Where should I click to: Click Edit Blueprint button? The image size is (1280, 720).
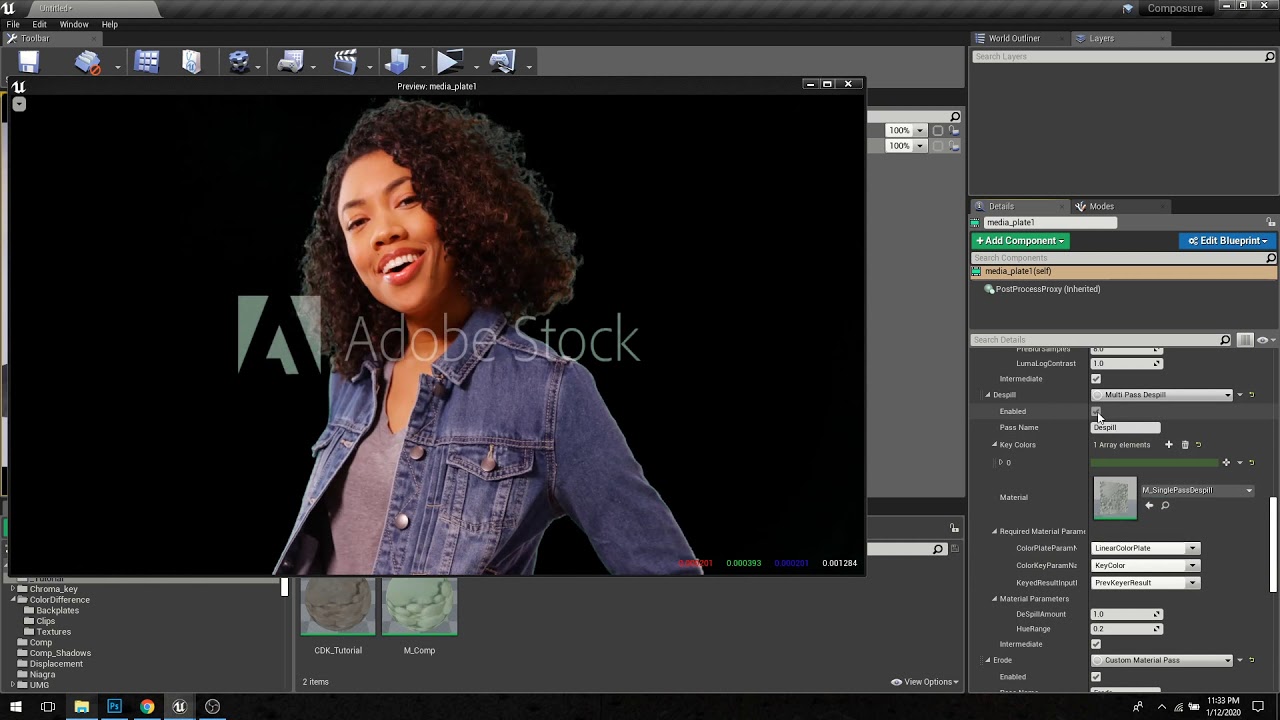coord(1227,241)
